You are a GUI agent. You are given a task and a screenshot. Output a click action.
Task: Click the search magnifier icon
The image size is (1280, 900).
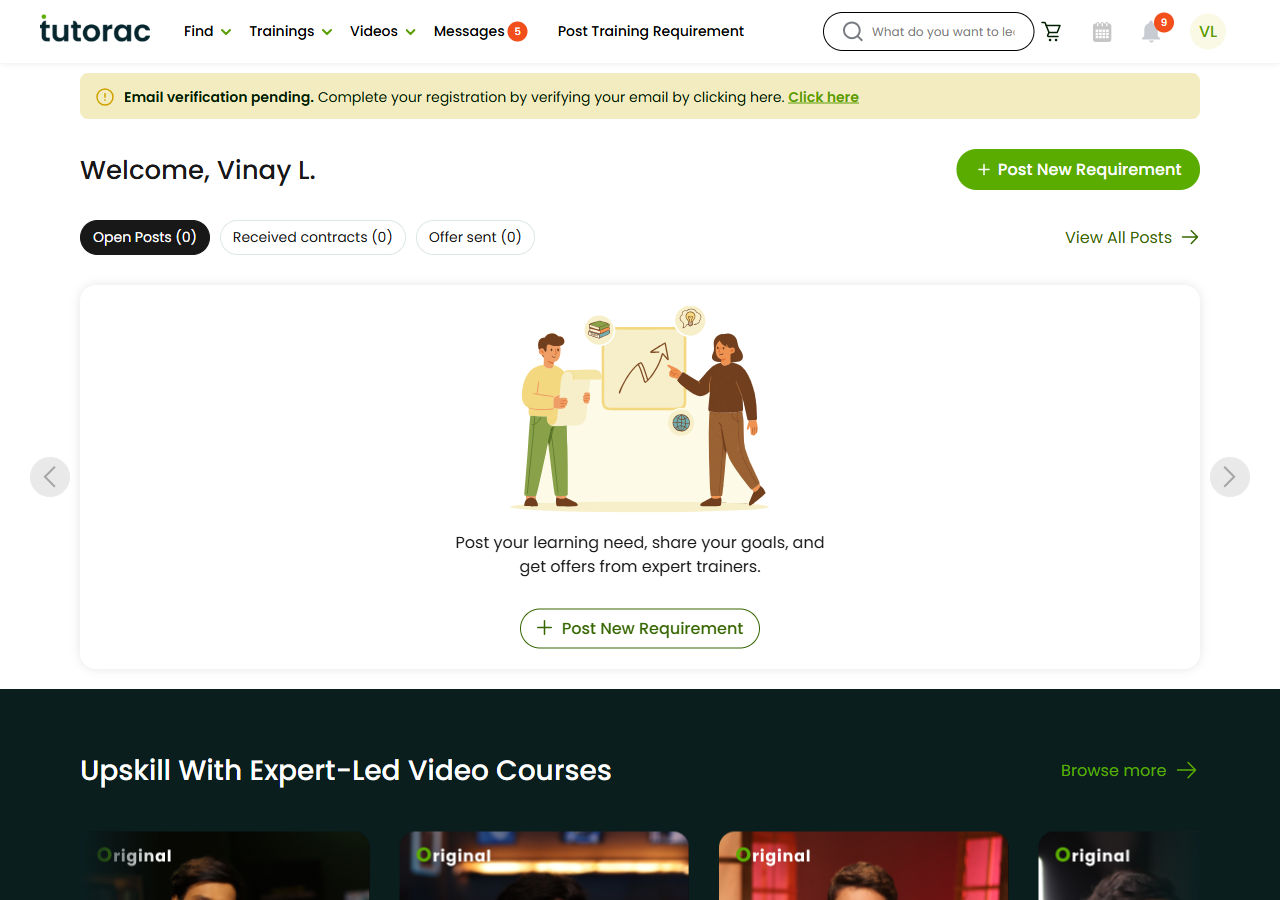pos(852,32)
